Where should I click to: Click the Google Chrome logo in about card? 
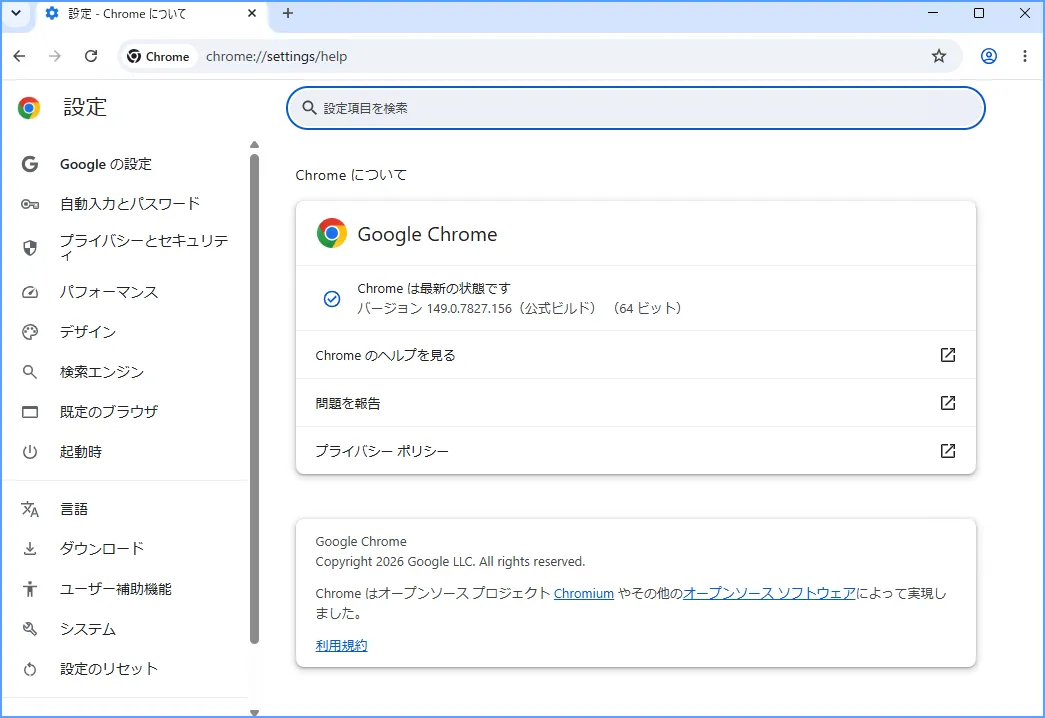point(332,233)
